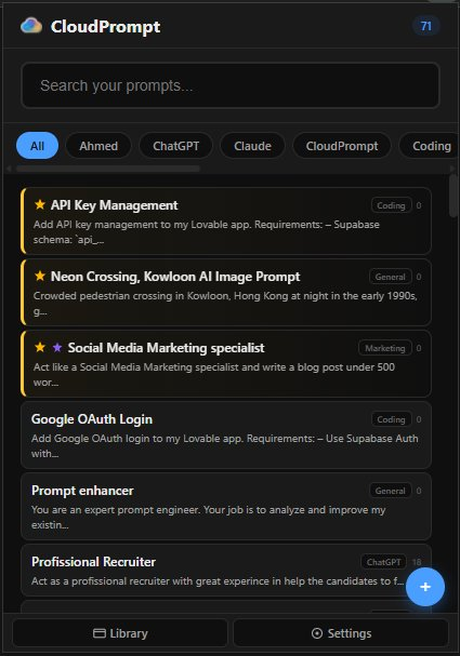The height and width of the screenshot is (656, 460).
Task: Click usage count 0 on Google OAuth Login
Action: click(x=419, y=419)
